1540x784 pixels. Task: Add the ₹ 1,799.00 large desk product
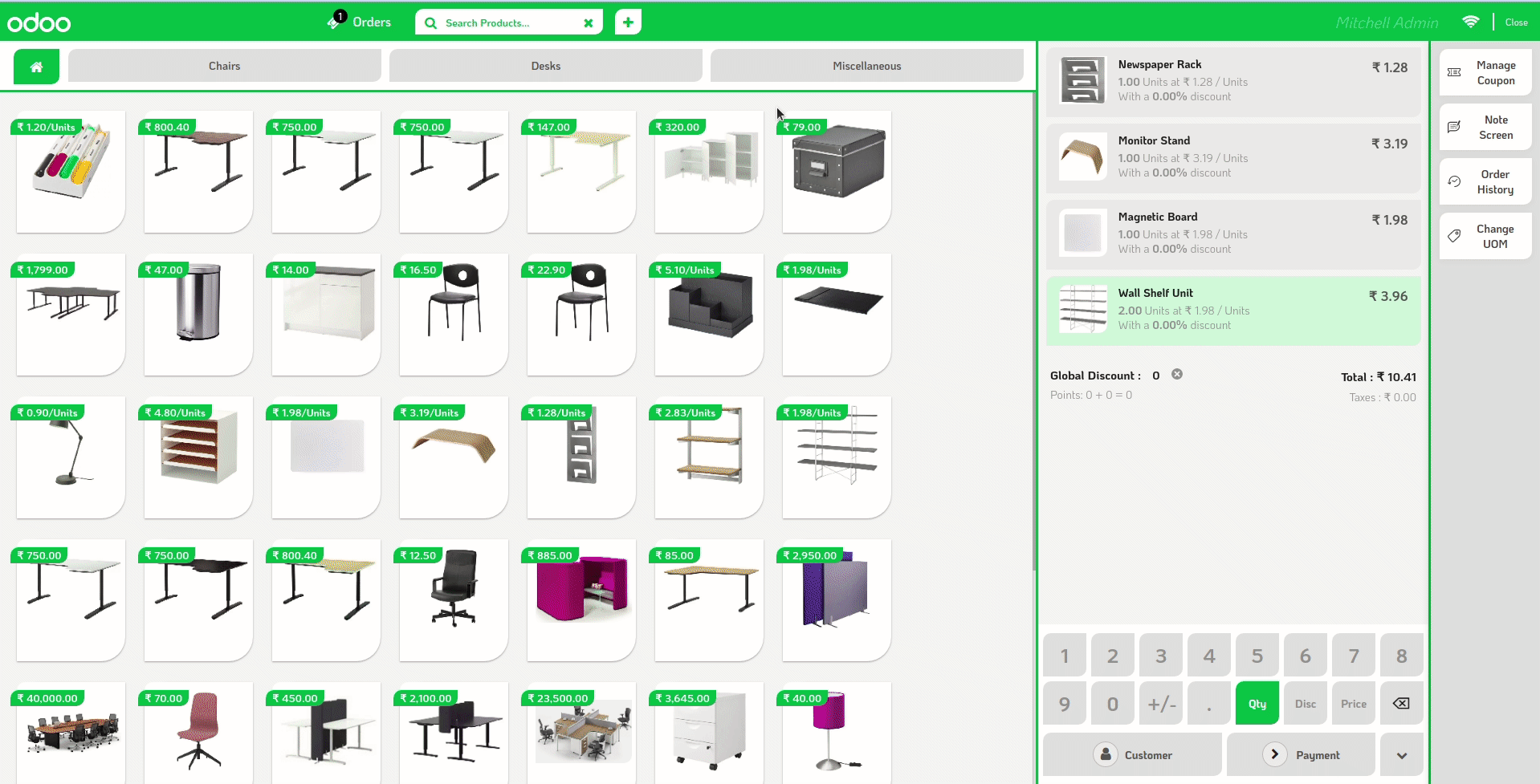coord(71,315)
